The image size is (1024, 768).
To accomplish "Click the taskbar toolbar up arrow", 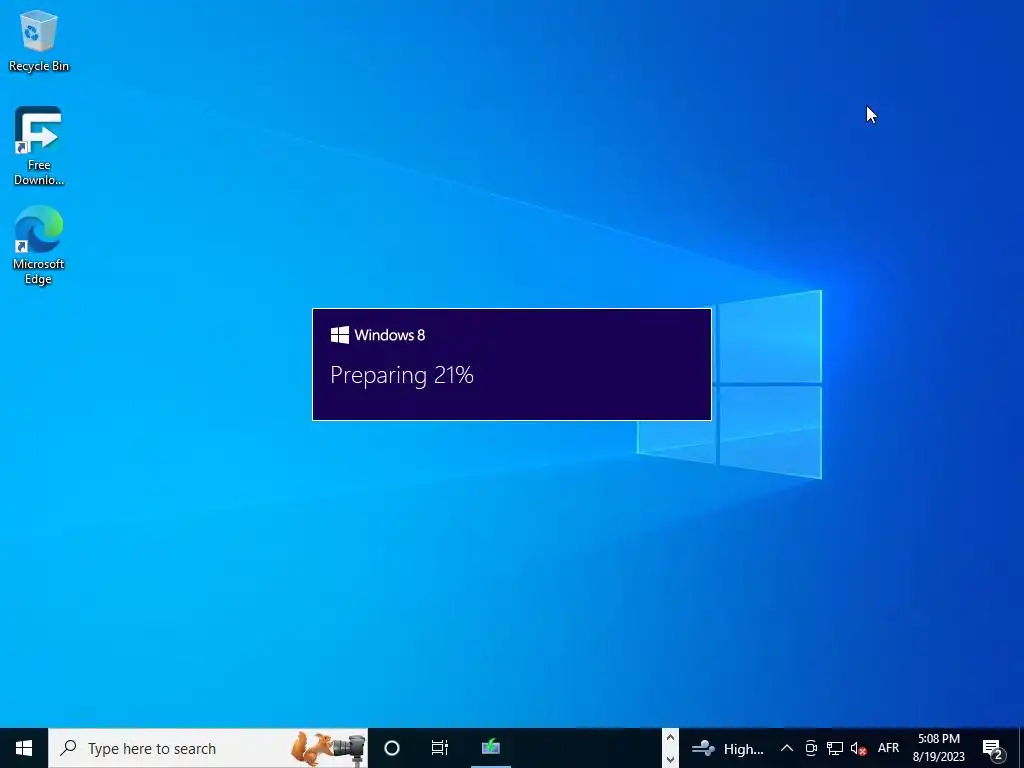I will pyautogui.click(x=670, y=738).
